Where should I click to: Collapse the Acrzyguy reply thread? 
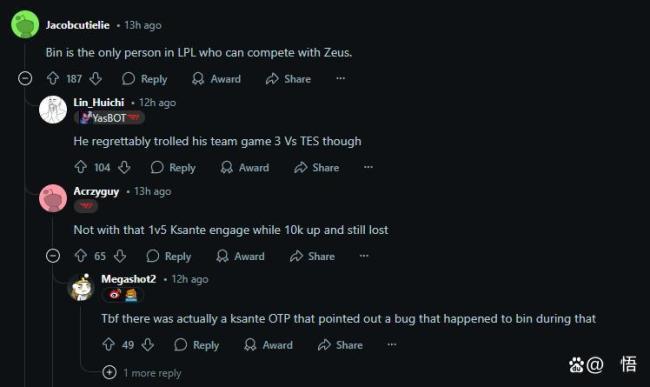(x=53, y=256)
